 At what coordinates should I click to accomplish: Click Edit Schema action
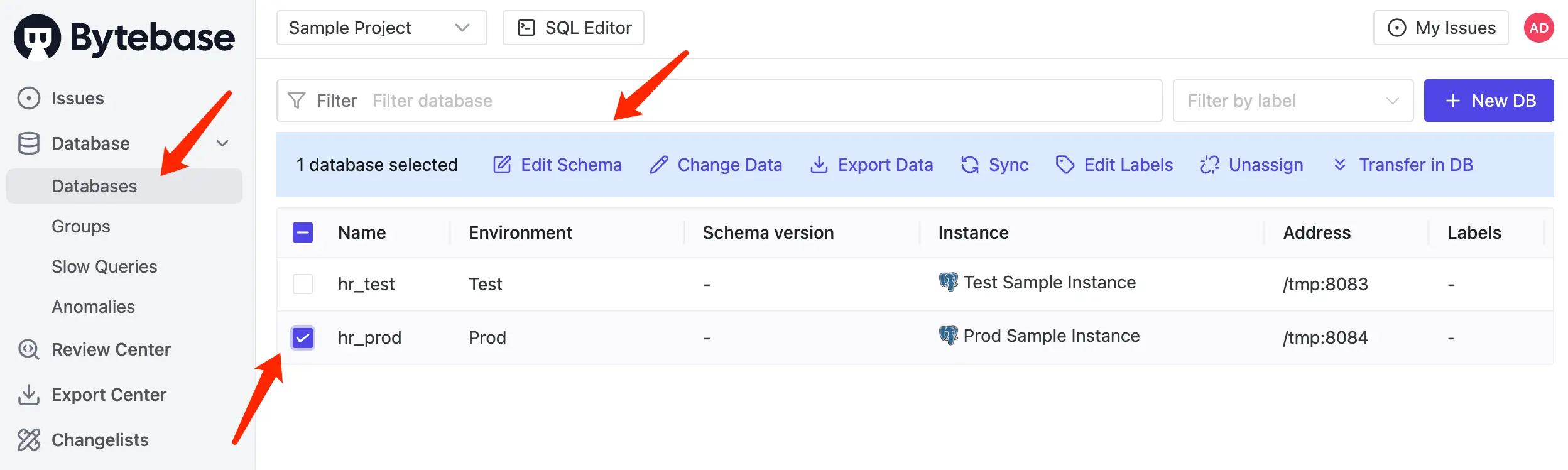point(557,165)
